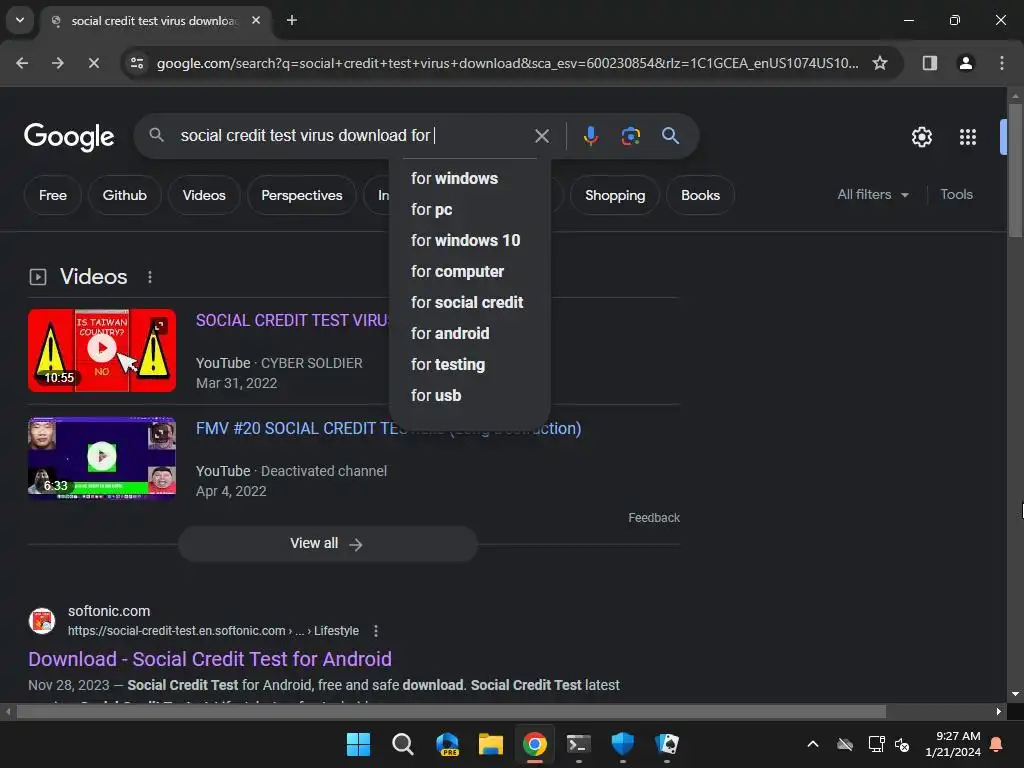Search by image with Google Lens icon
This screenshot has height=768, width=1024.
click(630, 136)
